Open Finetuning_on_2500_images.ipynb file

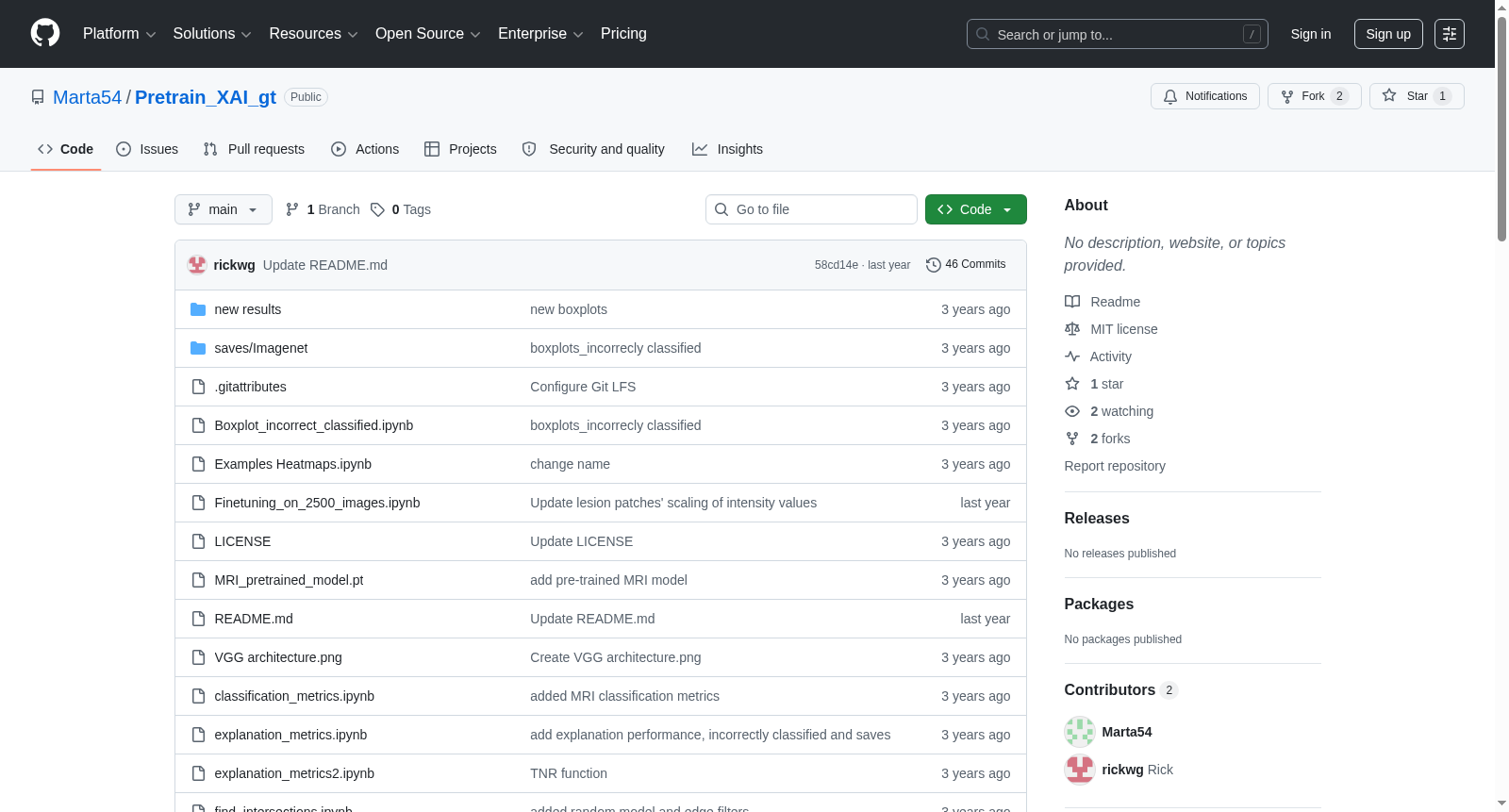coord(318,503)
